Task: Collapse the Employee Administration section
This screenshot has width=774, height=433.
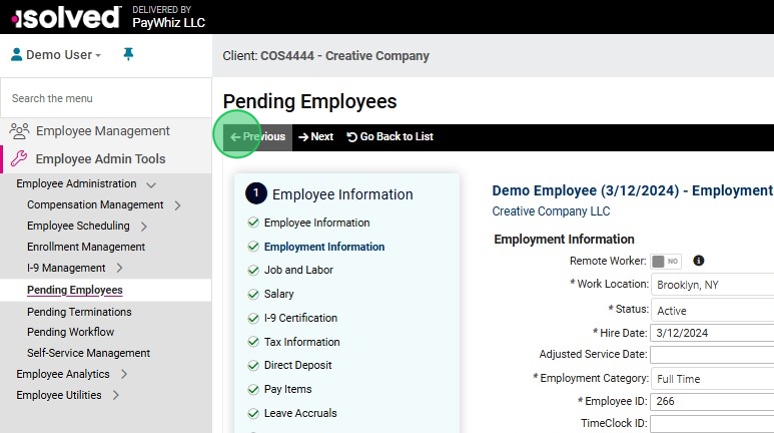Action: (151, 184)
